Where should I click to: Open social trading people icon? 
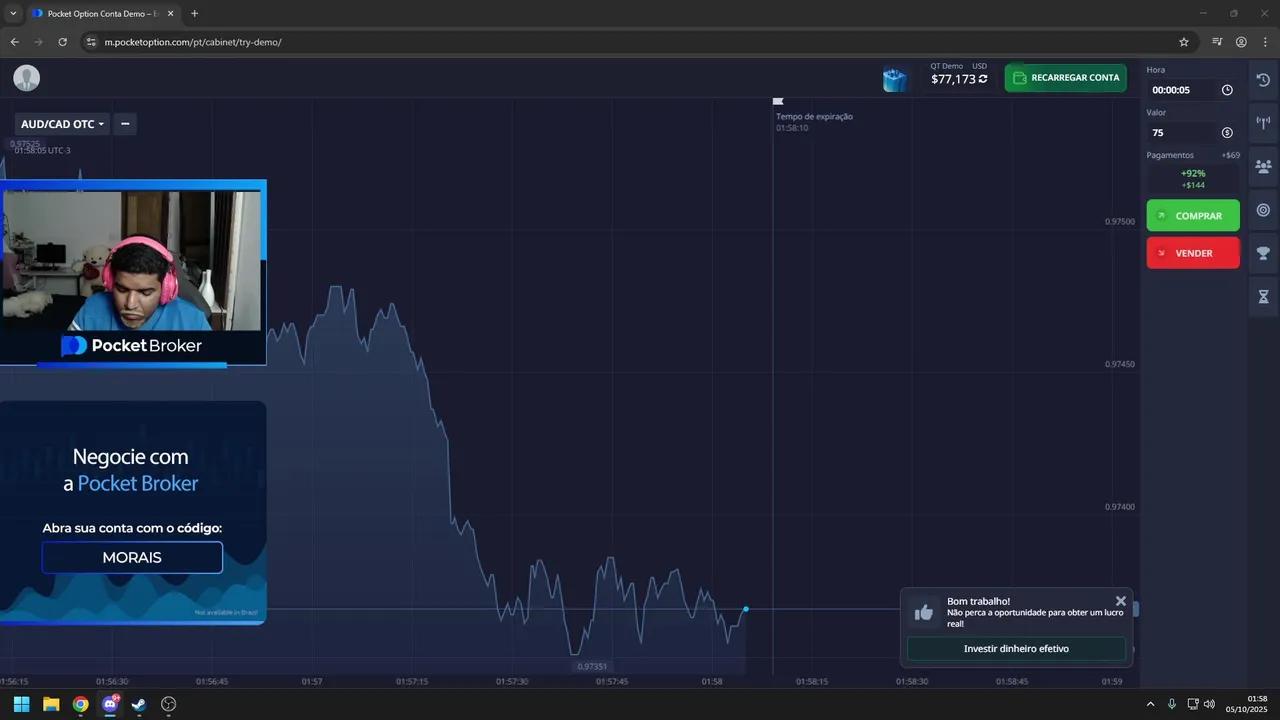coord(1263,167)
